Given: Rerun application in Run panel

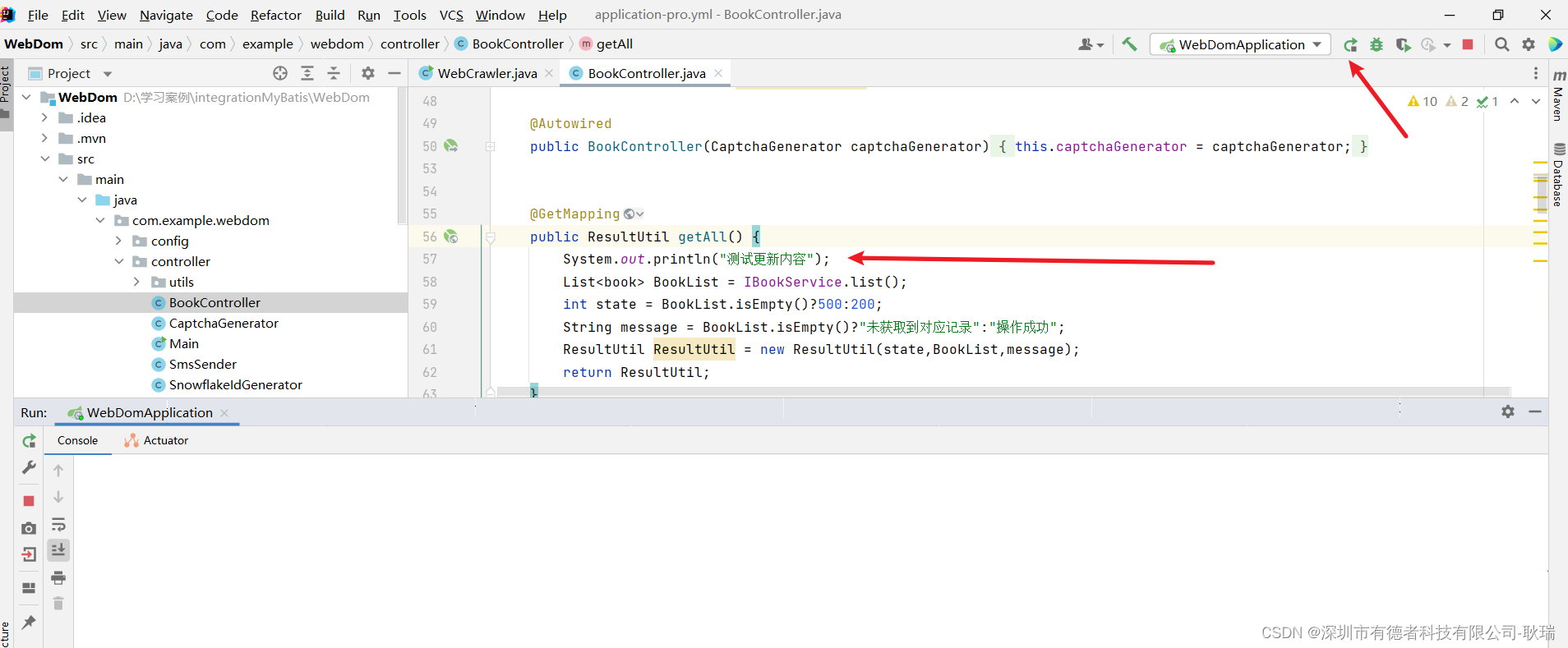Looking at the screenshot, I should 29,441.
